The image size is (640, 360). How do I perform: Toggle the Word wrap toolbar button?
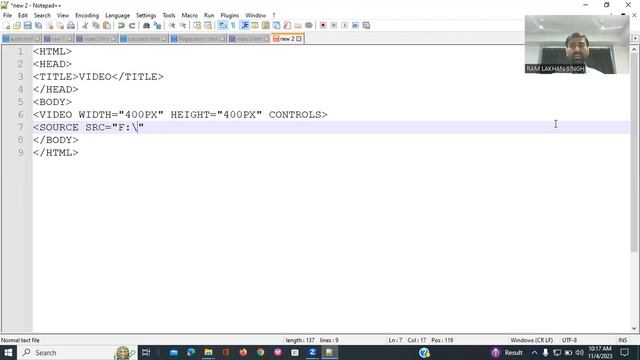click(222, 25)
